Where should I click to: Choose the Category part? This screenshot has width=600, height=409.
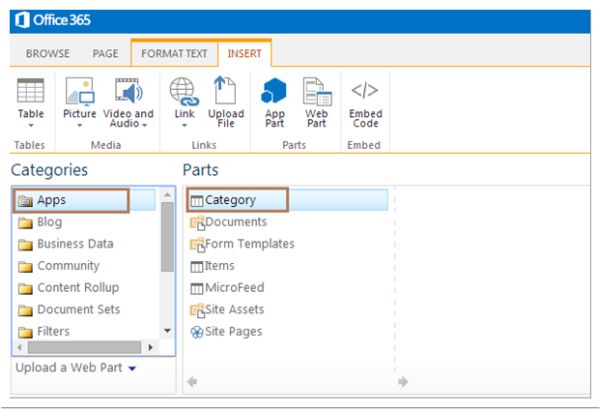coord(230,200)
